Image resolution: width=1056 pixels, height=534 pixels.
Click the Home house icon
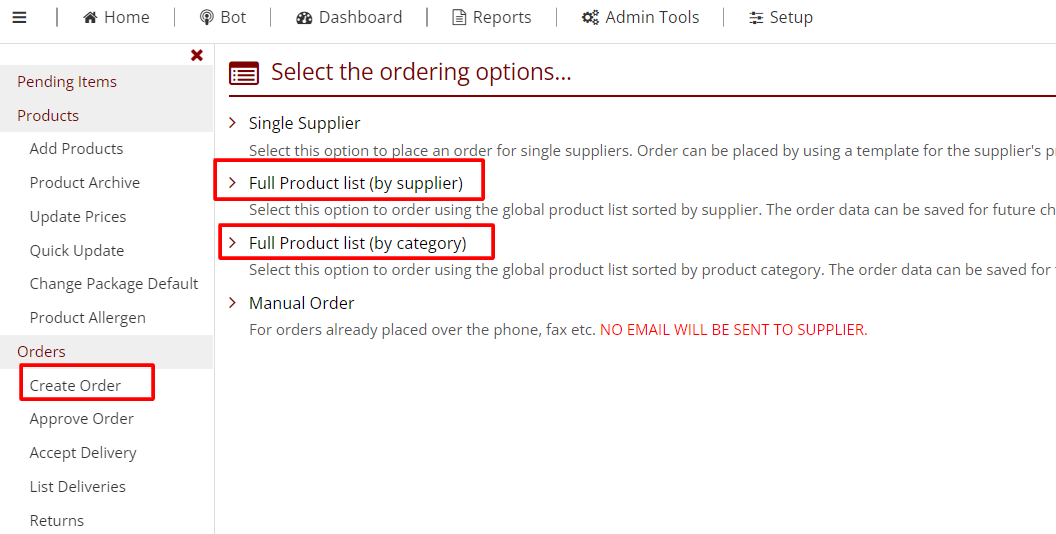click(x=90, y=18)
